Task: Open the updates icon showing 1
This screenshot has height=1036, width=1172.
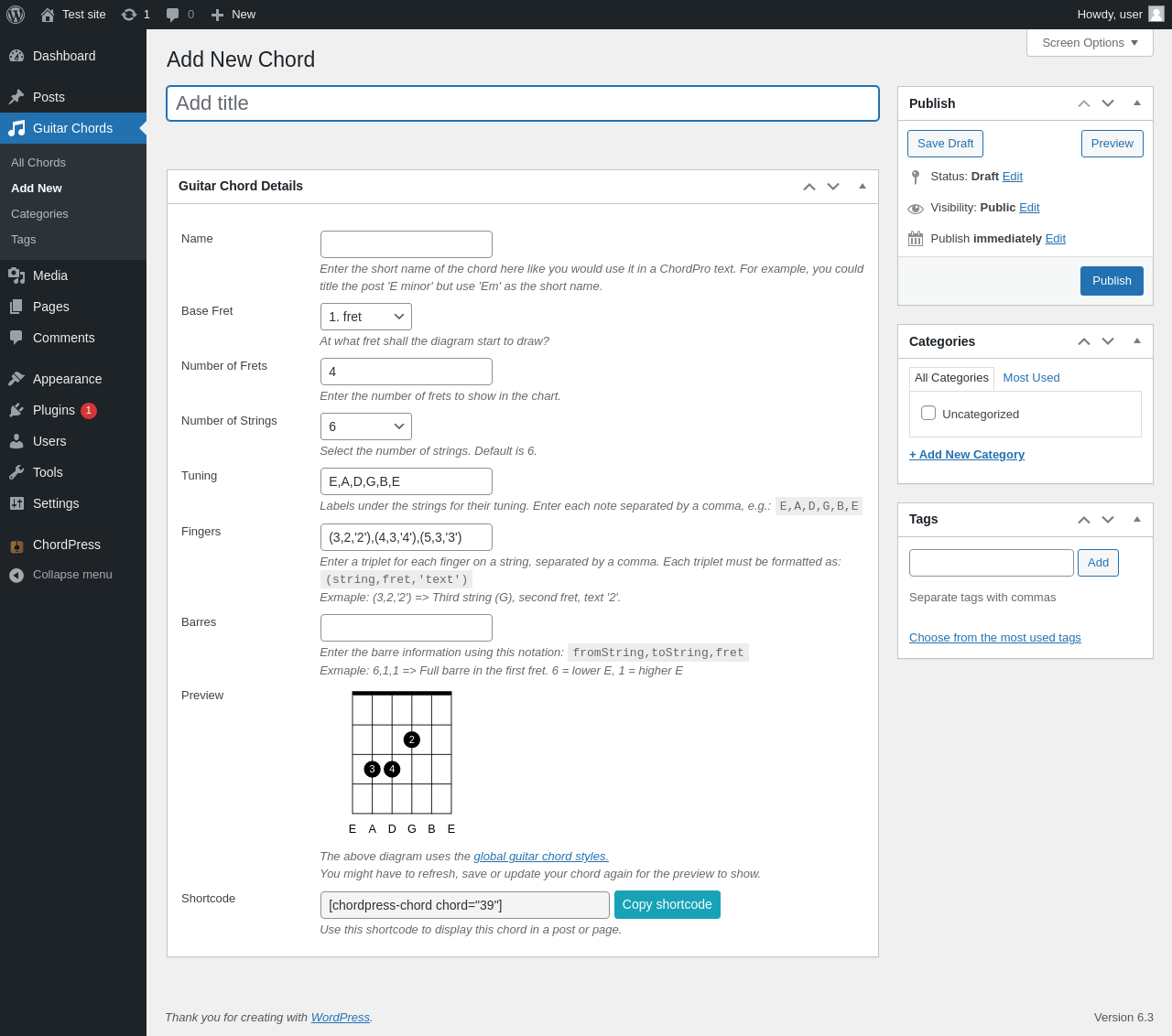Action: tap(136, 15)
